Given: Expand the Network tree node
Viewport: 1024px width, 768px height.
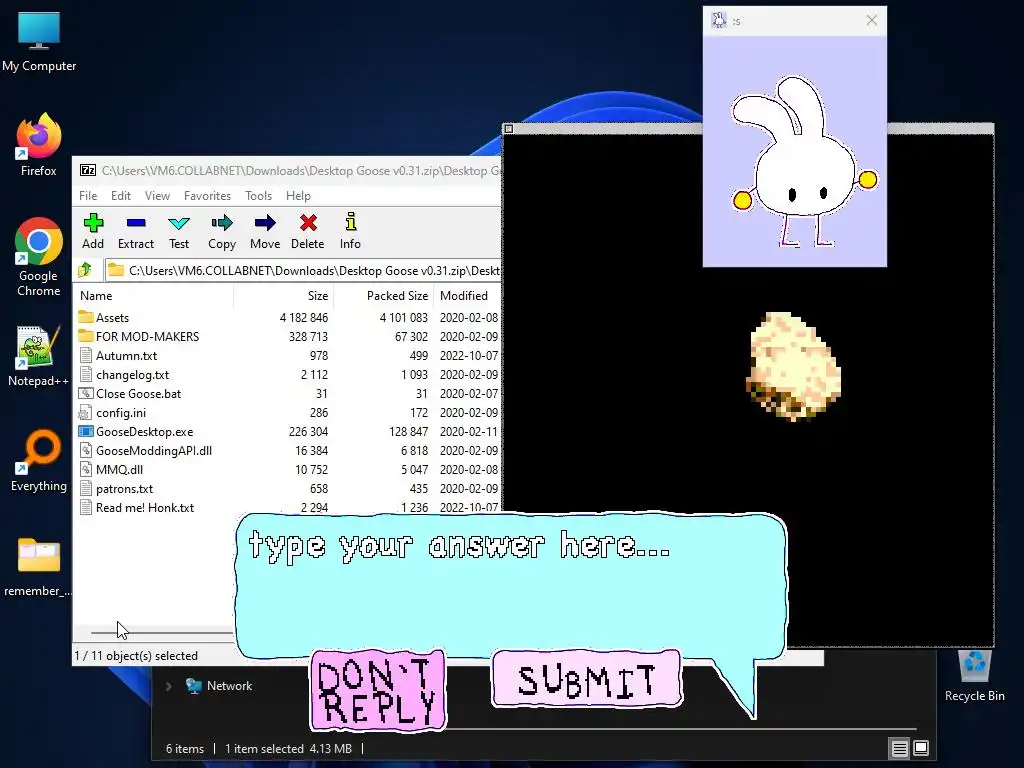Looking at the screenshot, I should pyautogui.click(x=168, y=686).
